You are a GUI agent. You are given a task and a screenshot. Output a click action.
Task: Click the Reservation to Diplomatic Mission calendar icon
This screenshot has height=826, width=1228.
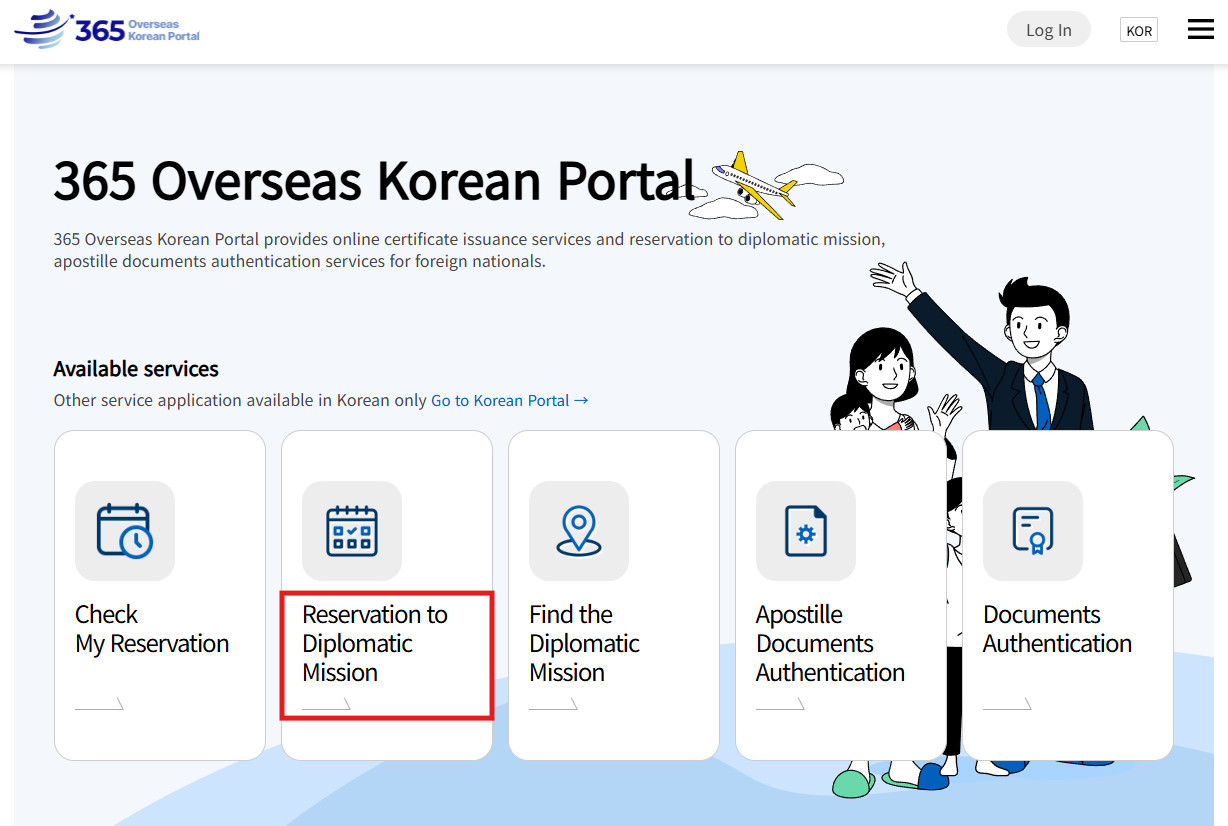(352, 531)
